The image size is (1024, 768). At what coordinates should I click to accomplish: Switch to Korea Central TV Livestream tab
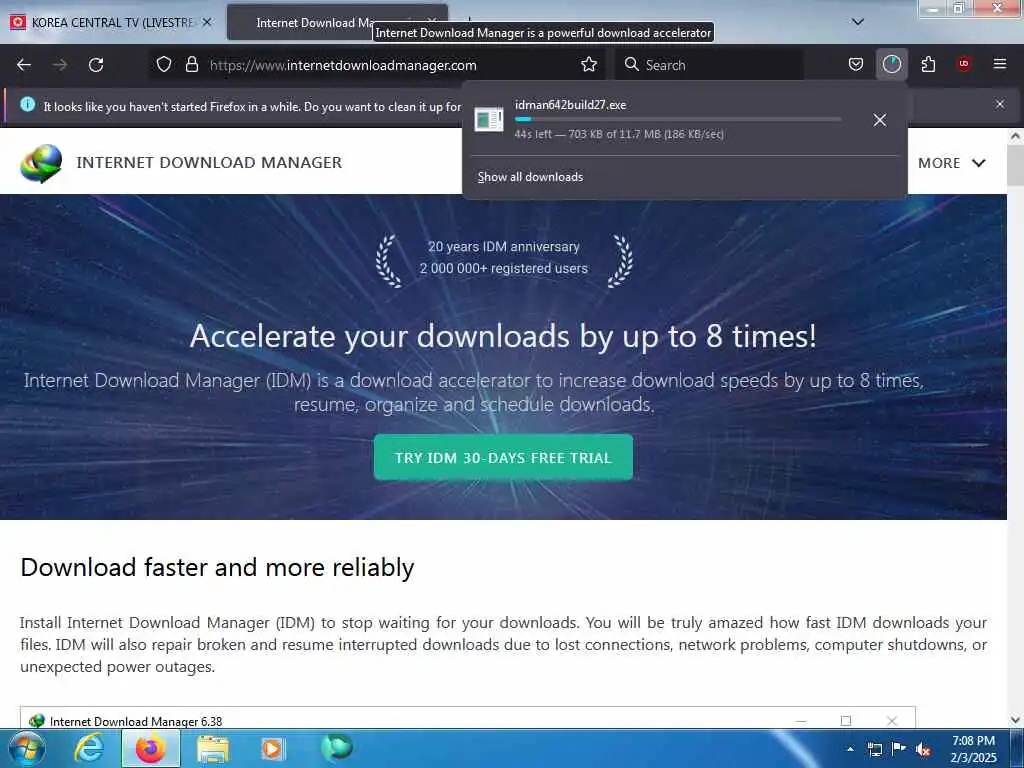[x=112, y=22]
